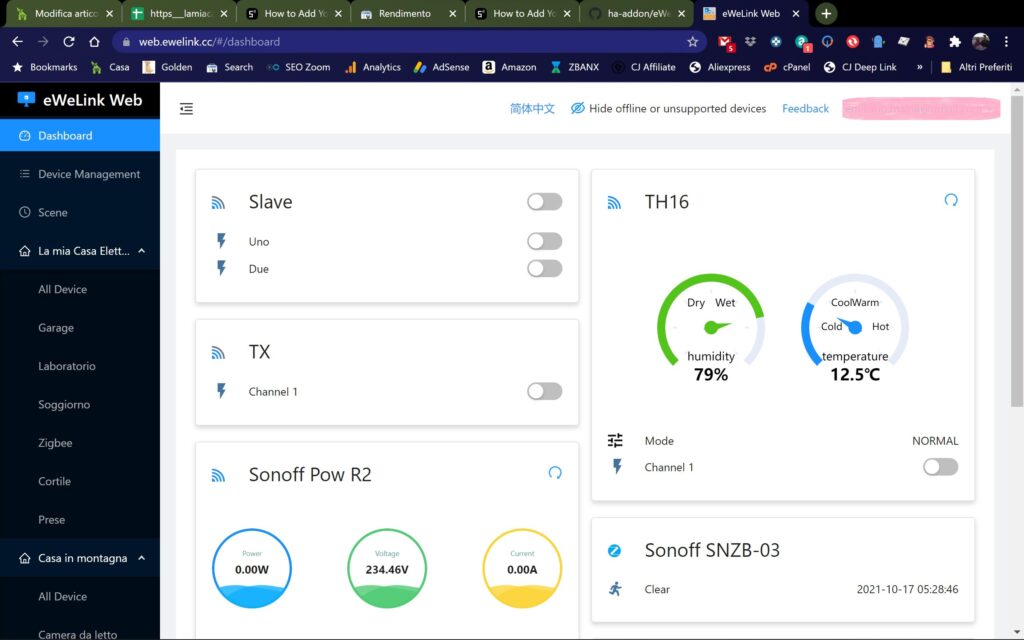
Task: Click the Power 0.00W gauge circle
Action: point(252,568)
